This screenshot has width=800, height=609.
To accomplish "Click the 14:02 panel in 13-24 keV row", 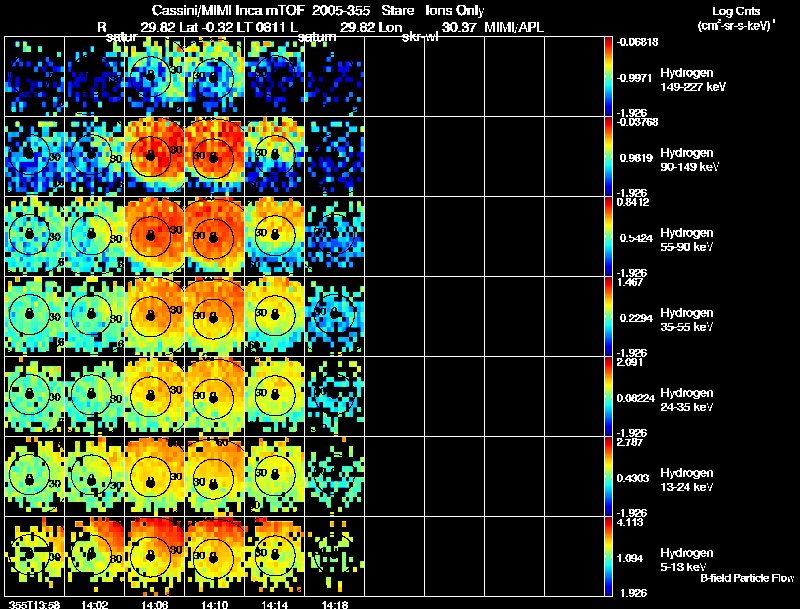I will (x=94, y=476).
